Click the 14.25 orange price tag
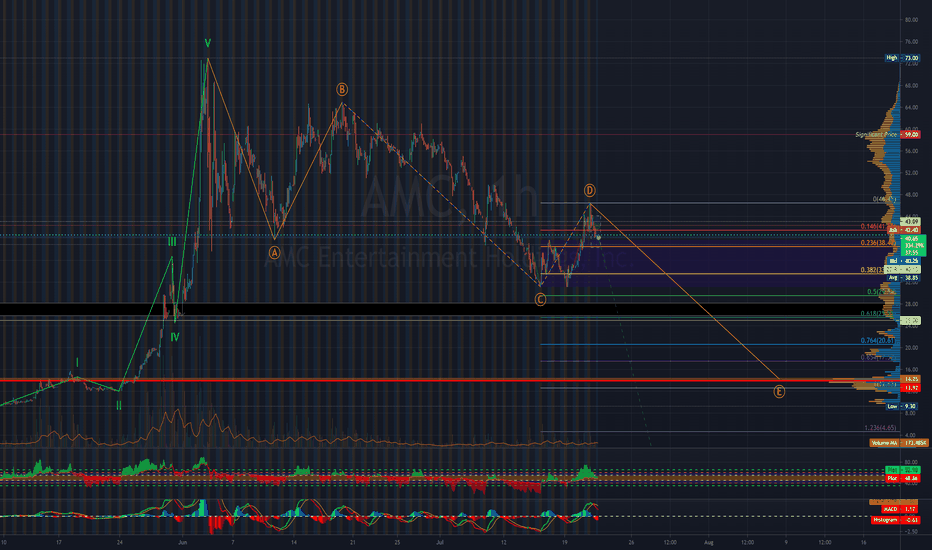 pos(911,379)
